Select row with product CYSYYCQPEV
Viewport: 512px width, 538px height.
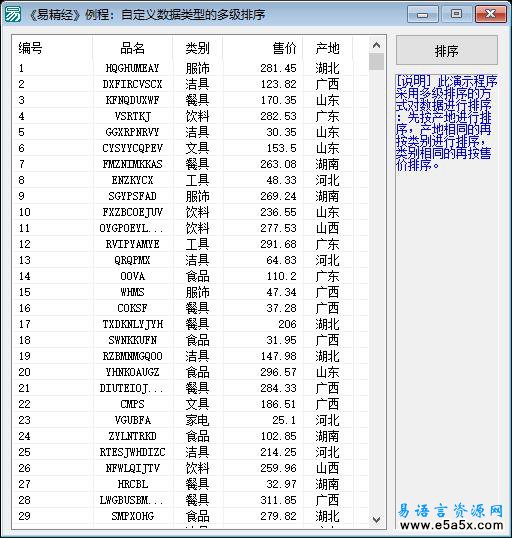coord(191,148)
